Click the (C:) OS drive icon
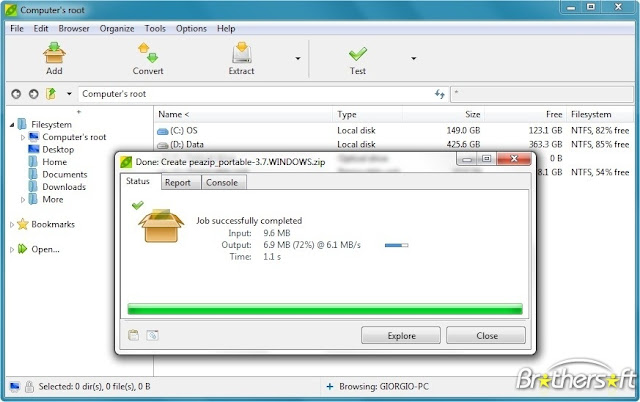 163,131
